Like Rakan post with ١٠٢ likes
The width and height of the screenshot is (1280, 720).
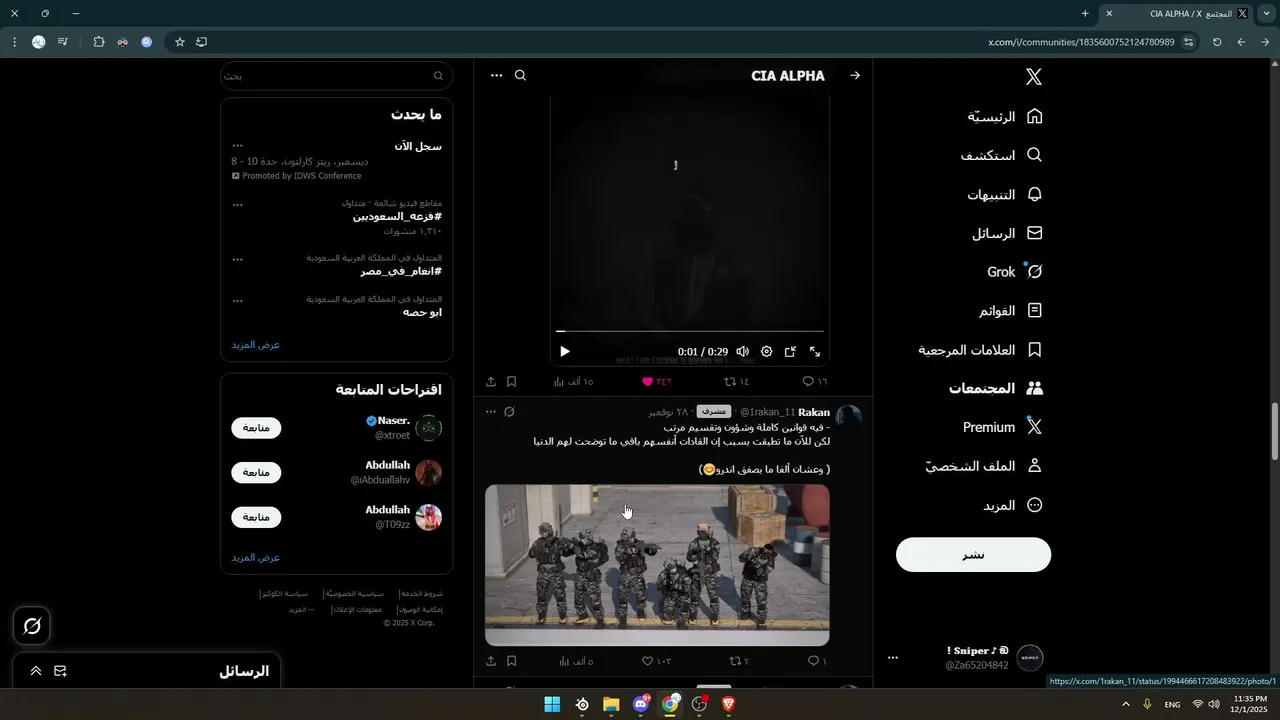click(657, 661)
